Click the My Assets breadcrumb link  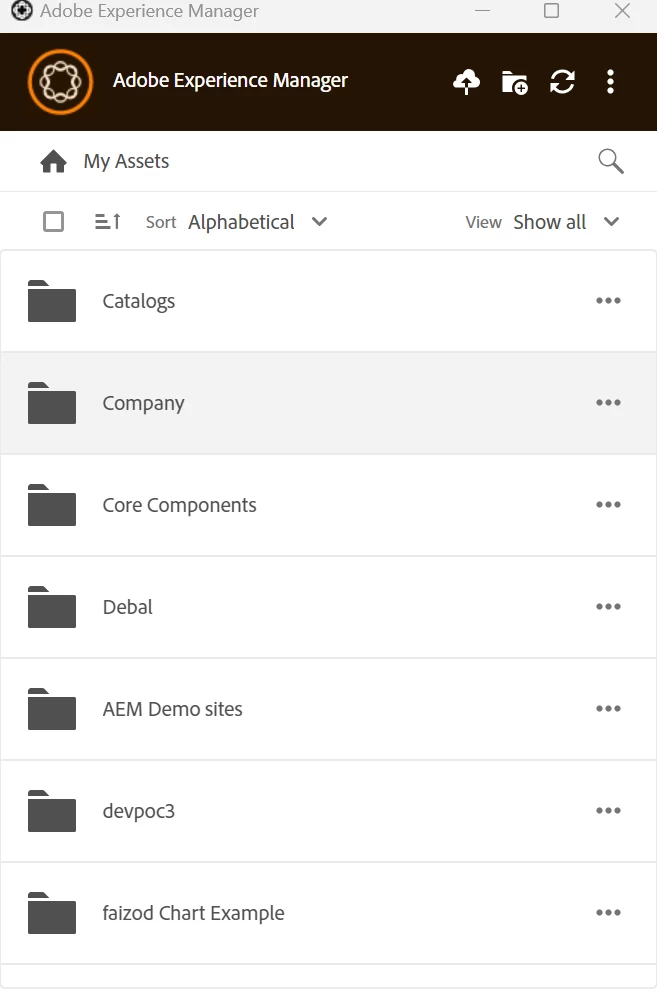[x=126, y=161]
